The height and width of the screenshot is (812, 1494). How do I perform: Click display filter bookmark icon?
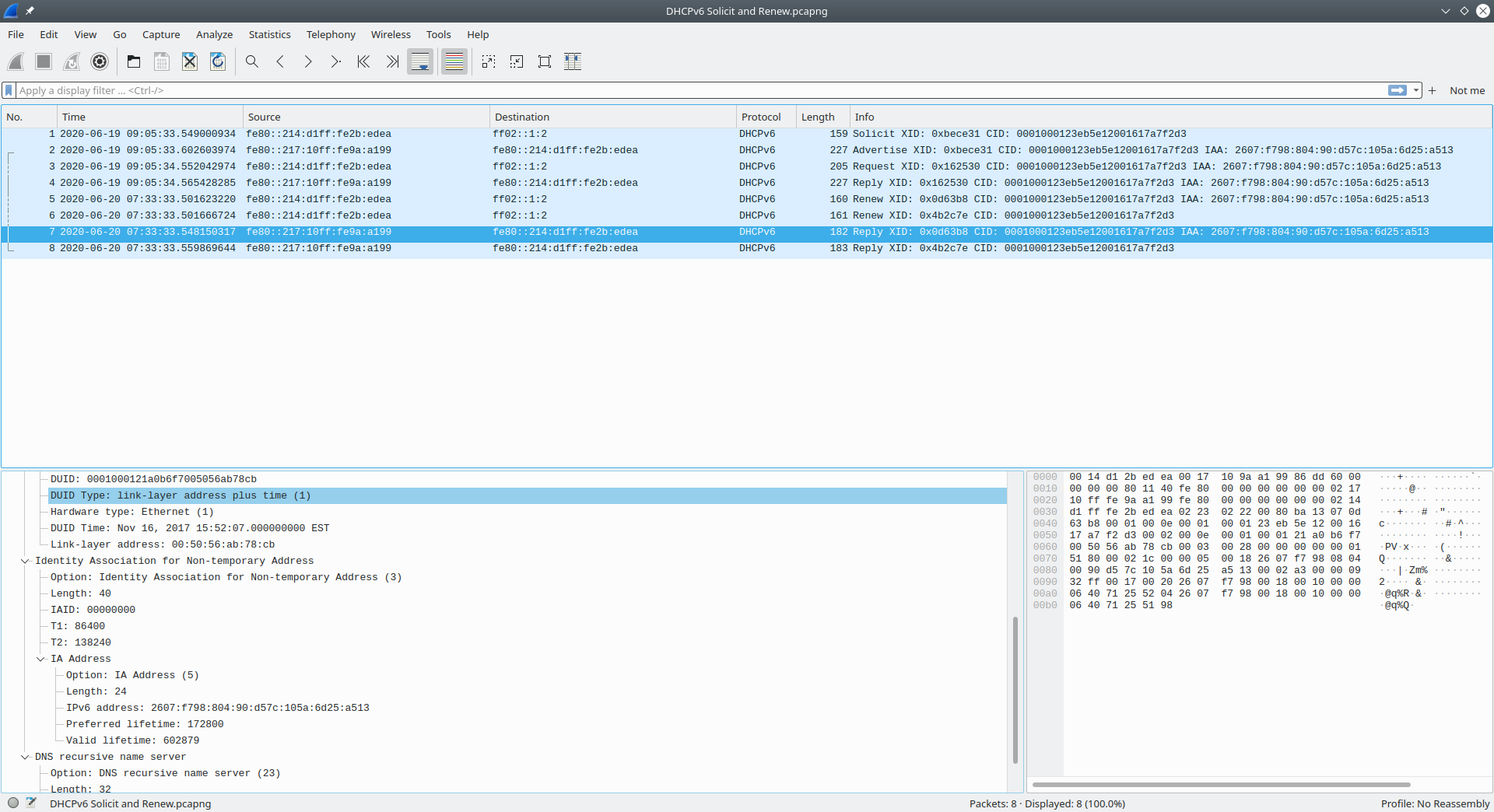[x=9, y=90]
